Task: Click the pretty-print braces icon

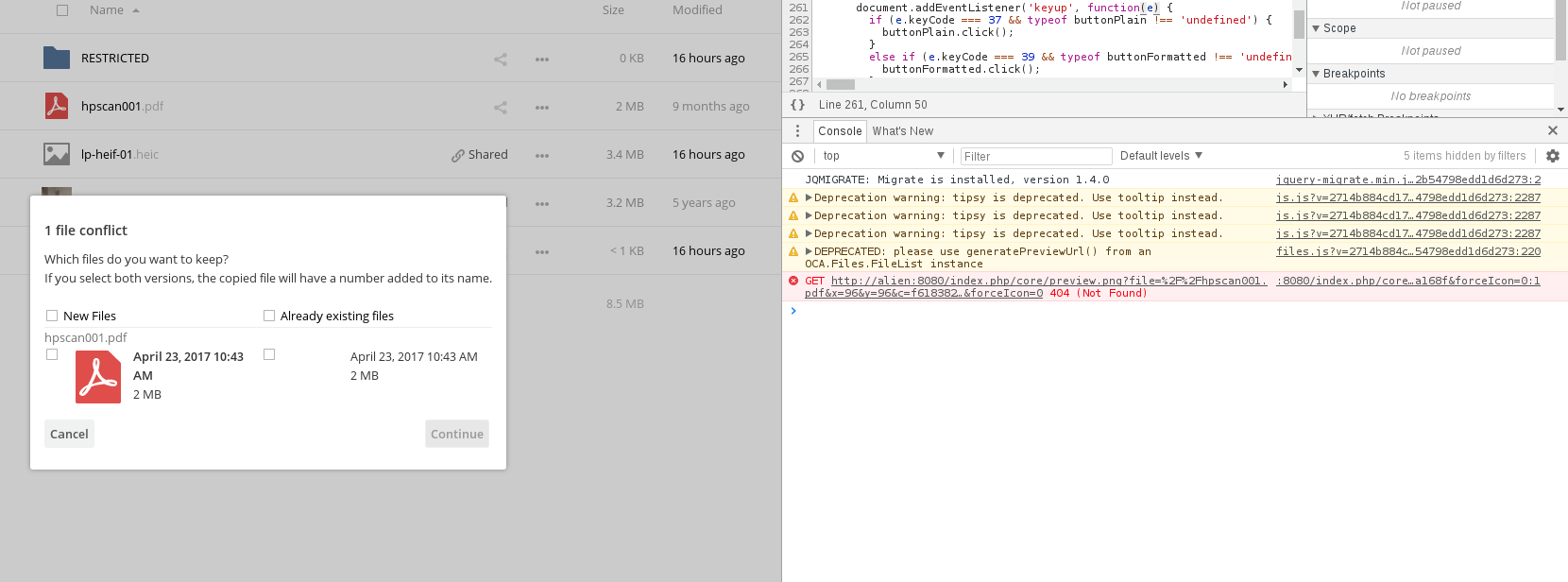Action: [798, 105]
